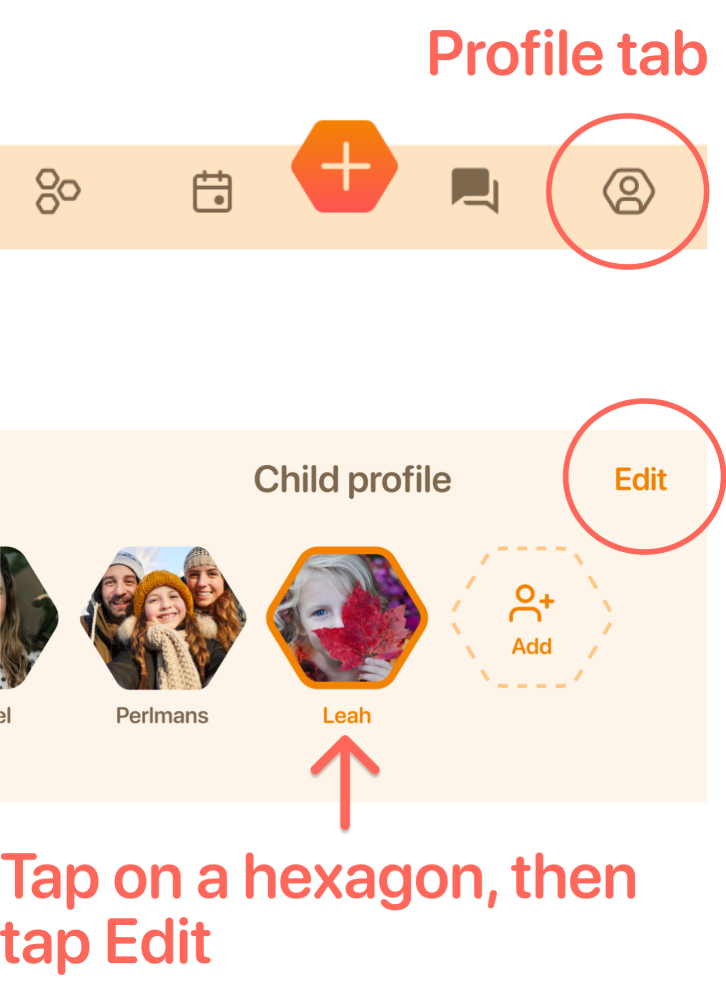Click the red upward arrow below Leah

tap(345, 783)
